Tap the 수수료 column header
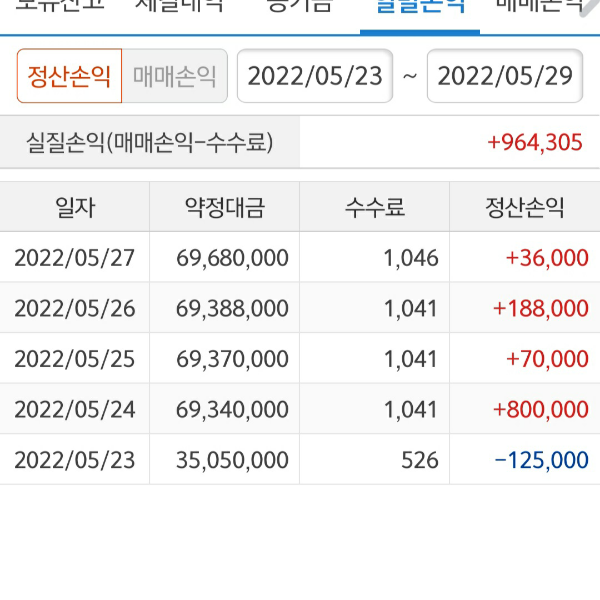 pyautogui.click(x=375, y=208)
